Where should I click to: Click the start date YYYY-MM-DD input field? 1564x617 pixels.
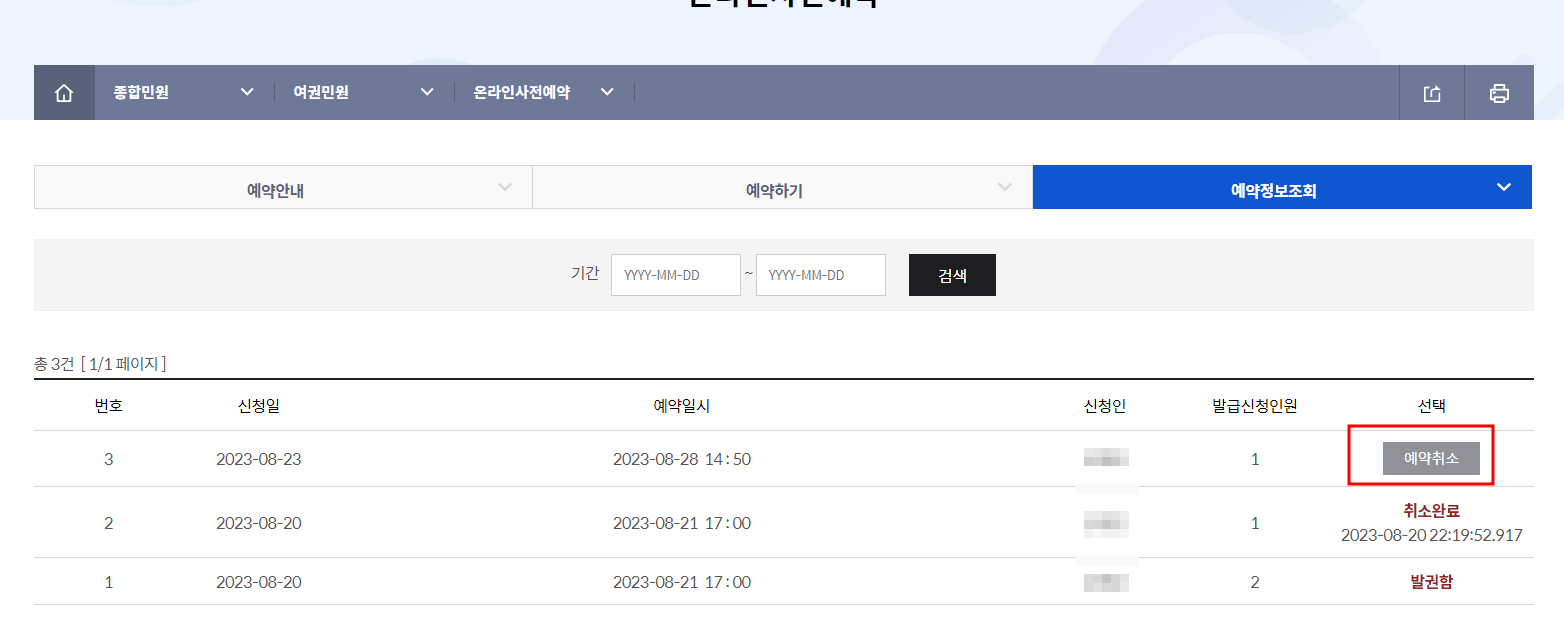tap(675, 274)
